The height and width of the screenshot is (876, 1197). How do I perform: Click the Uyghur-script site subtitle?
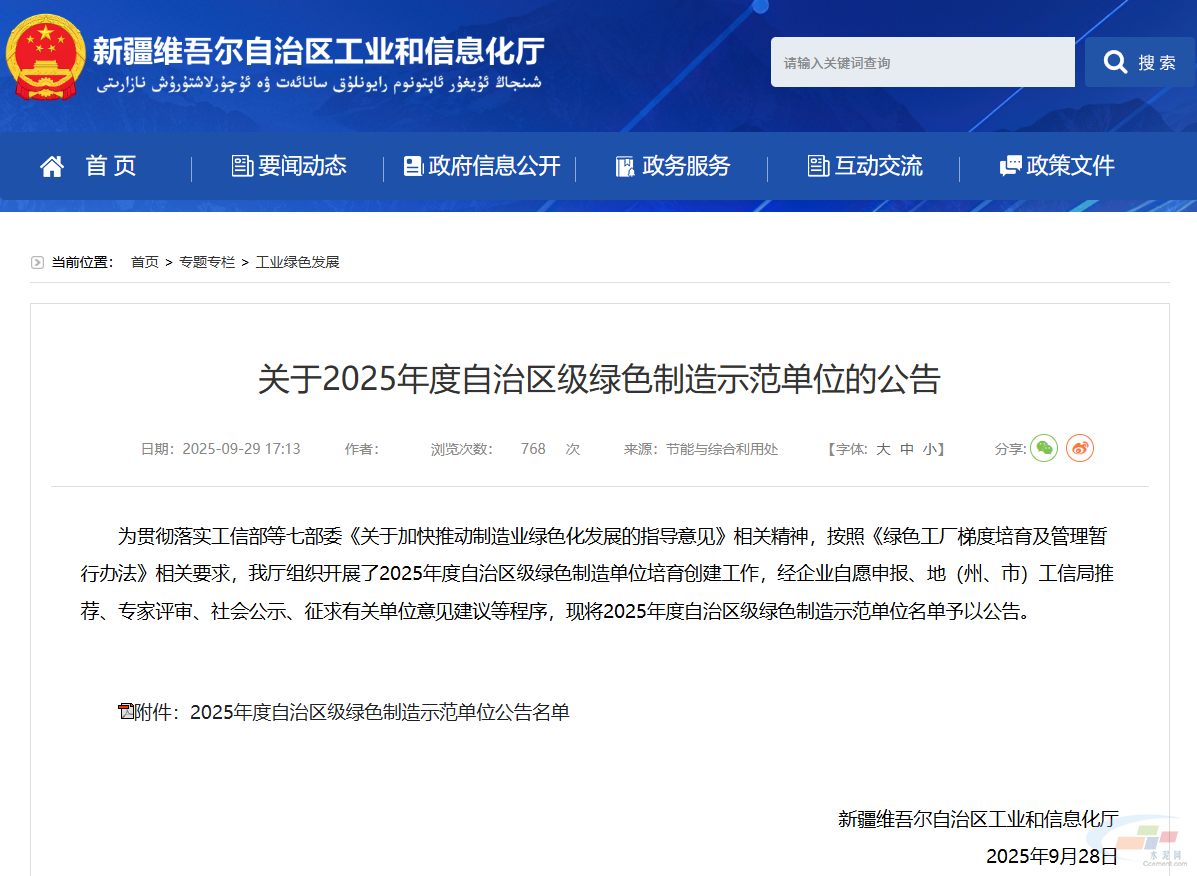[x=318, y=82]
